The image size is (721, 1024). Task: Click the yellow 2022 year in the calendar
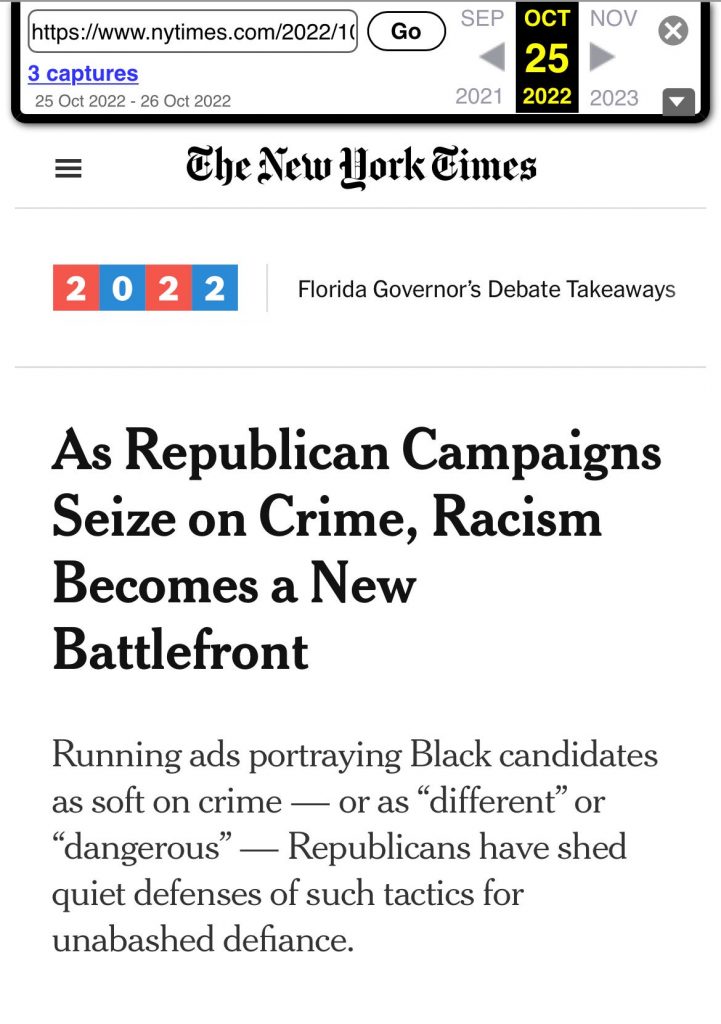click(x=545, y=96)
